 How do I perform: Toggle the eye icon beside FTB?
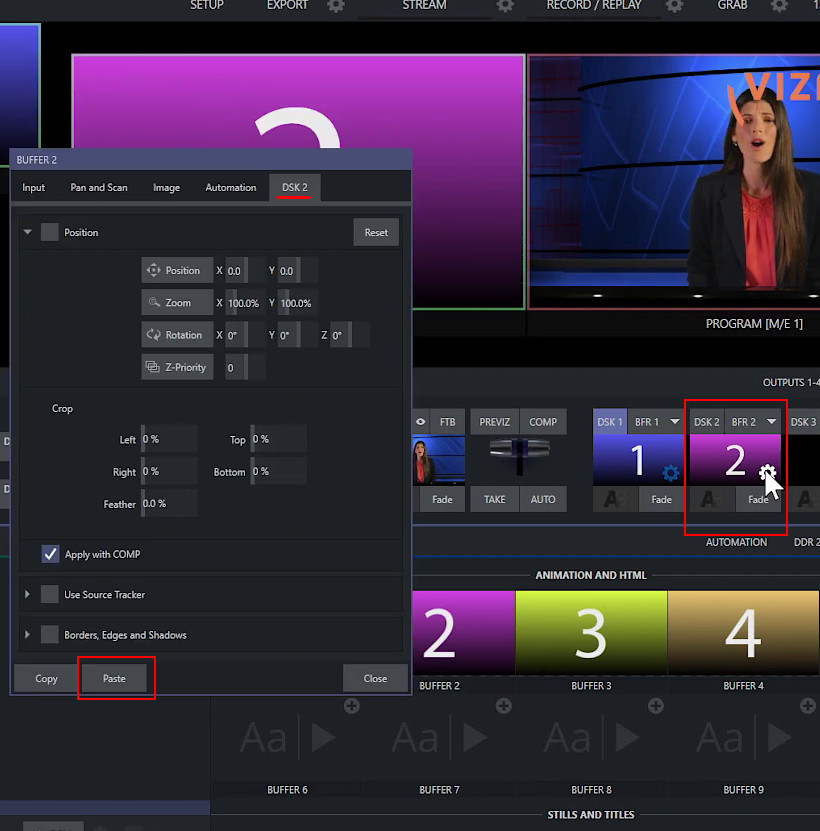tap(420, 422)
